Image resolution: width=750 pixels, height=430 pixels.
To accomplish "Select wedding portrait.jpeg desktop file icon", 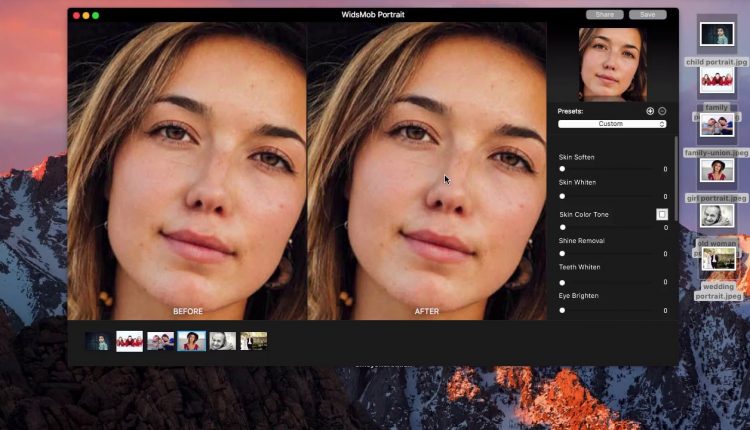I will 718,259.
